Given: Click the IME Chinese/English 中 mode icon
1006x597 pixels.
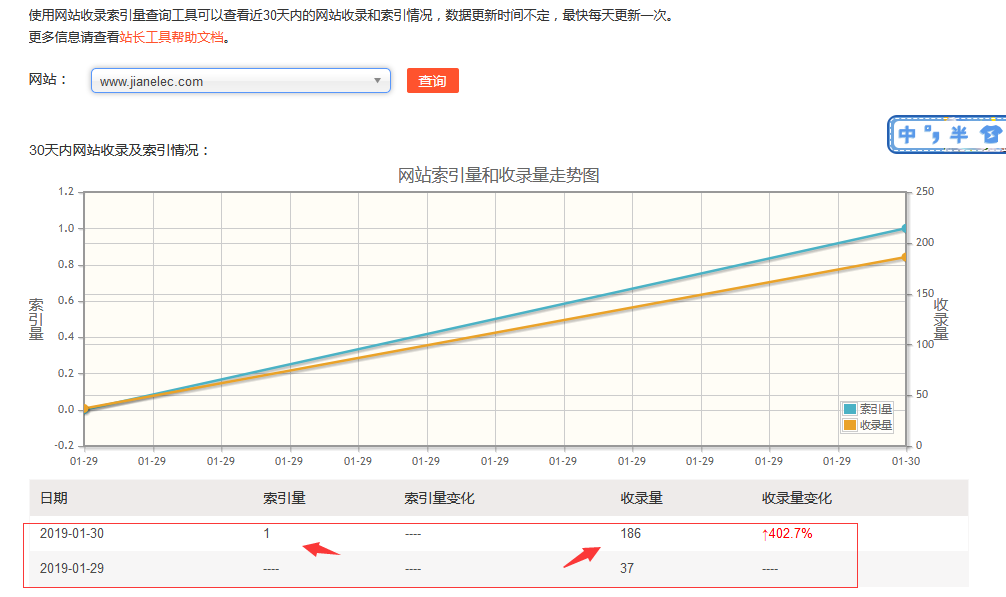Looking at the screenshot, I should point(908,135).
